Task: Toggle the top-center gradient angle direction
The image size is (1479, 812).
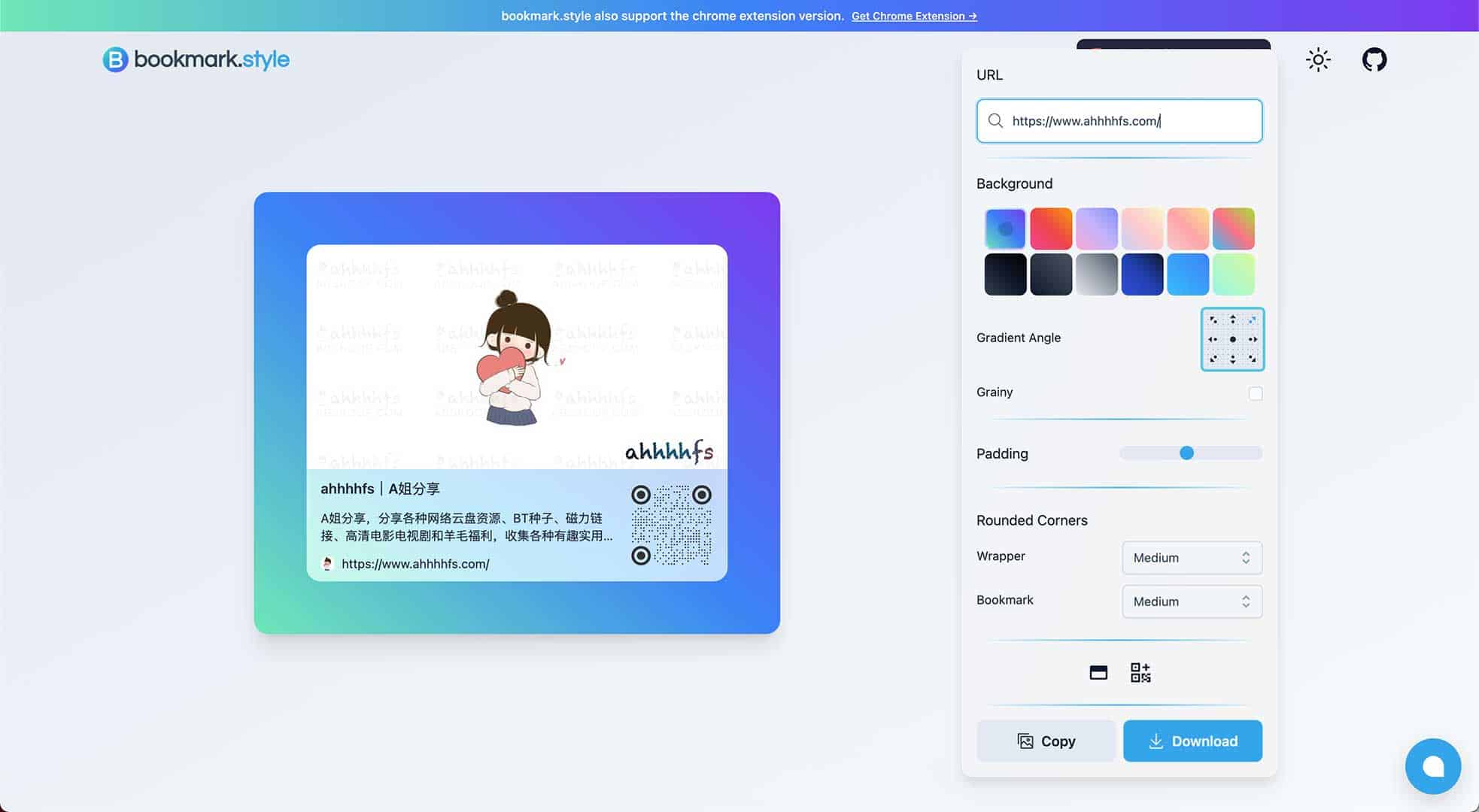Action: pyautogui.click(x=1232, y=320)
